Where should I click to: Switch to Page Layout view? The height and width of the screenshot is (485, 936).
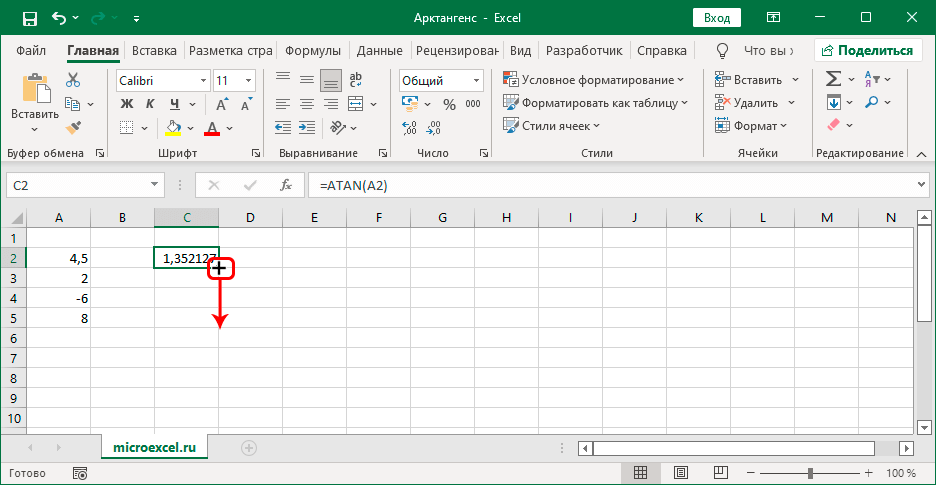click(x=680, y=473)
